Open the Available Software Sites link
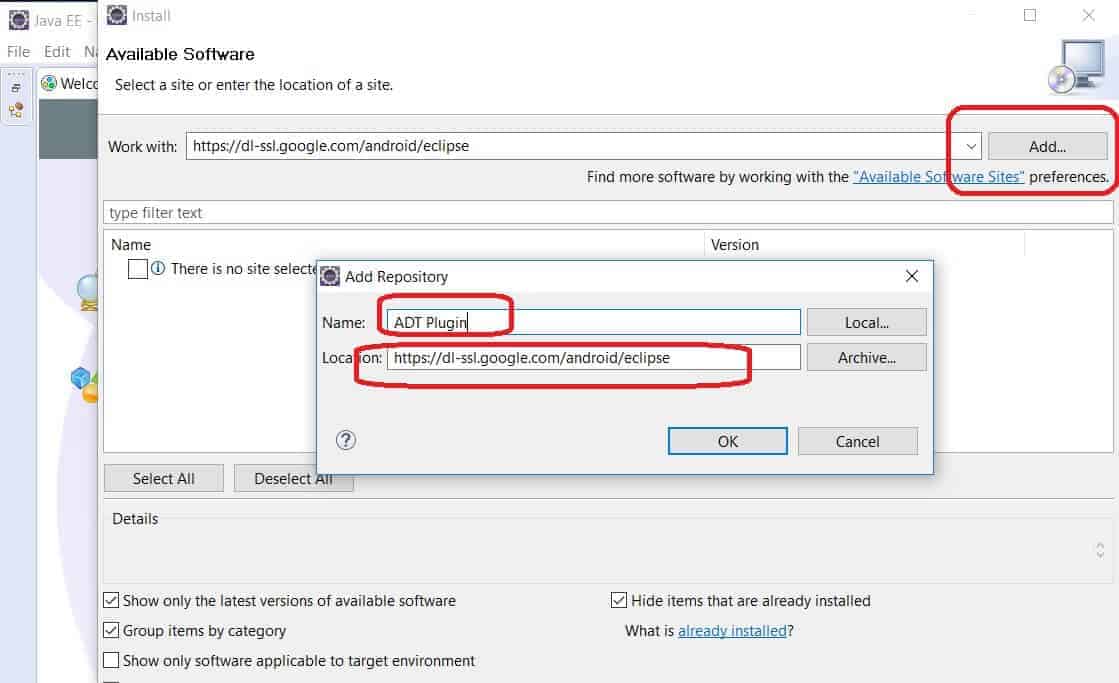1119x683 pixels. point(938,177)
